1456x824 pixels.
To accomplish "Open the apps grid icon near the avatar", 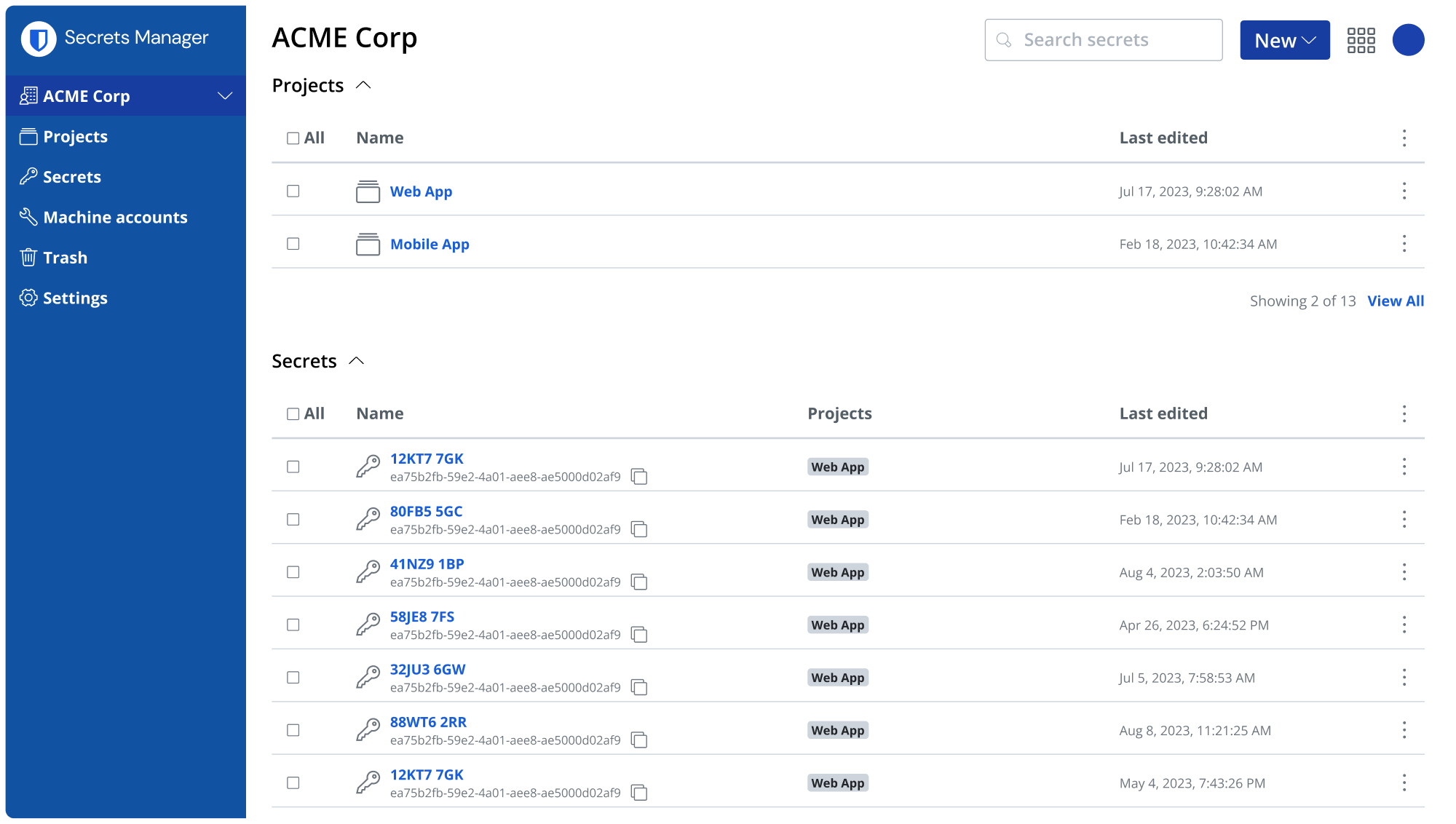I will (1361, 40).
